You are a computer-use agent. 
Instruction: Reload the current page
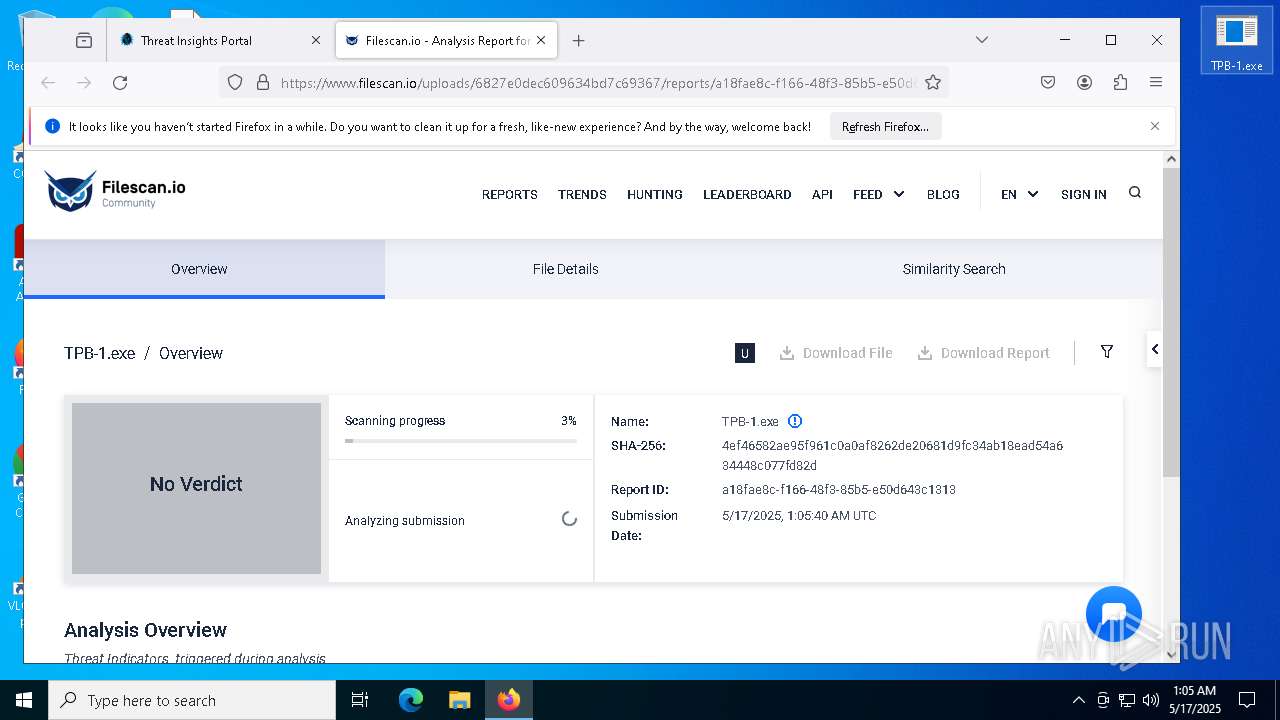(120, 83)
